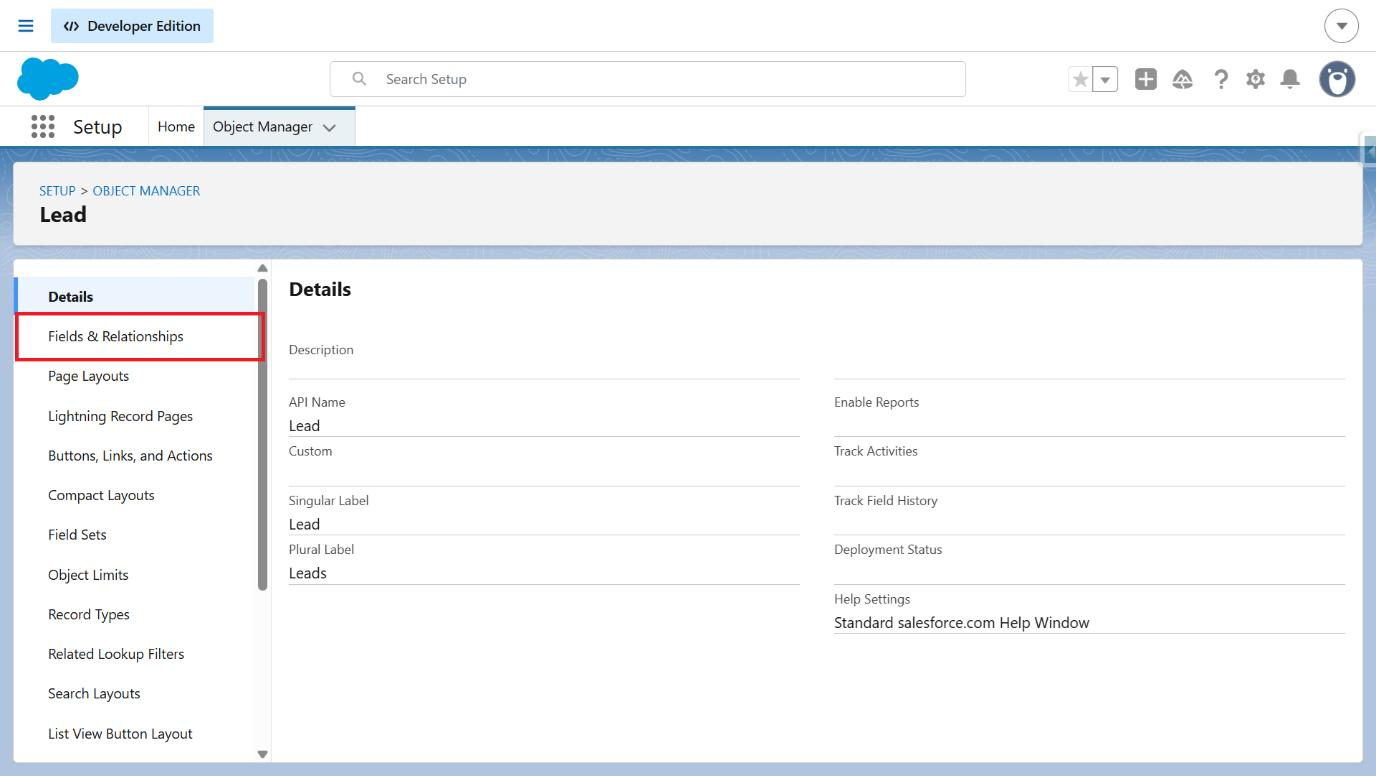This screenshot has width=1376, height=776.
Task: Switch to the Home tab
Action: tap(176, 127)
